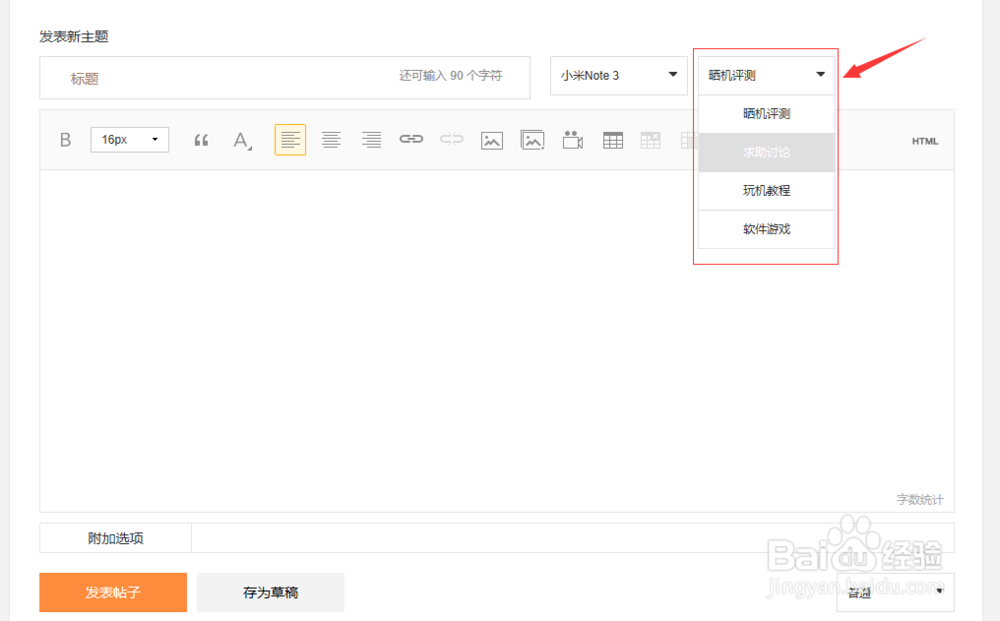Insert a video
The width and height of the screenshot is (1000, 621).
573,140
